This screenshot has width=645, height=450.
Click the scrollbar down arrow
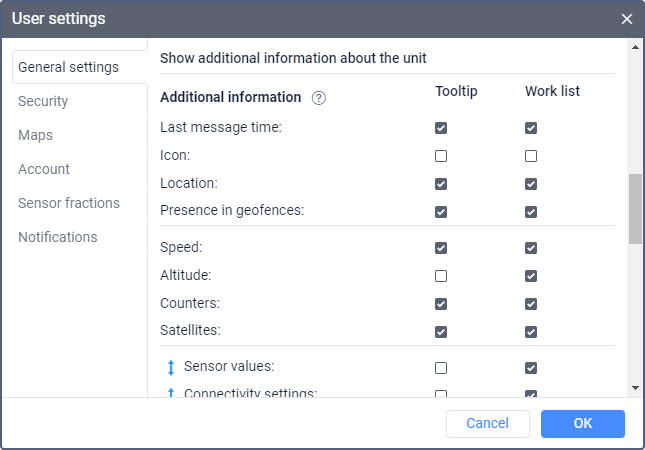(635, 387)
